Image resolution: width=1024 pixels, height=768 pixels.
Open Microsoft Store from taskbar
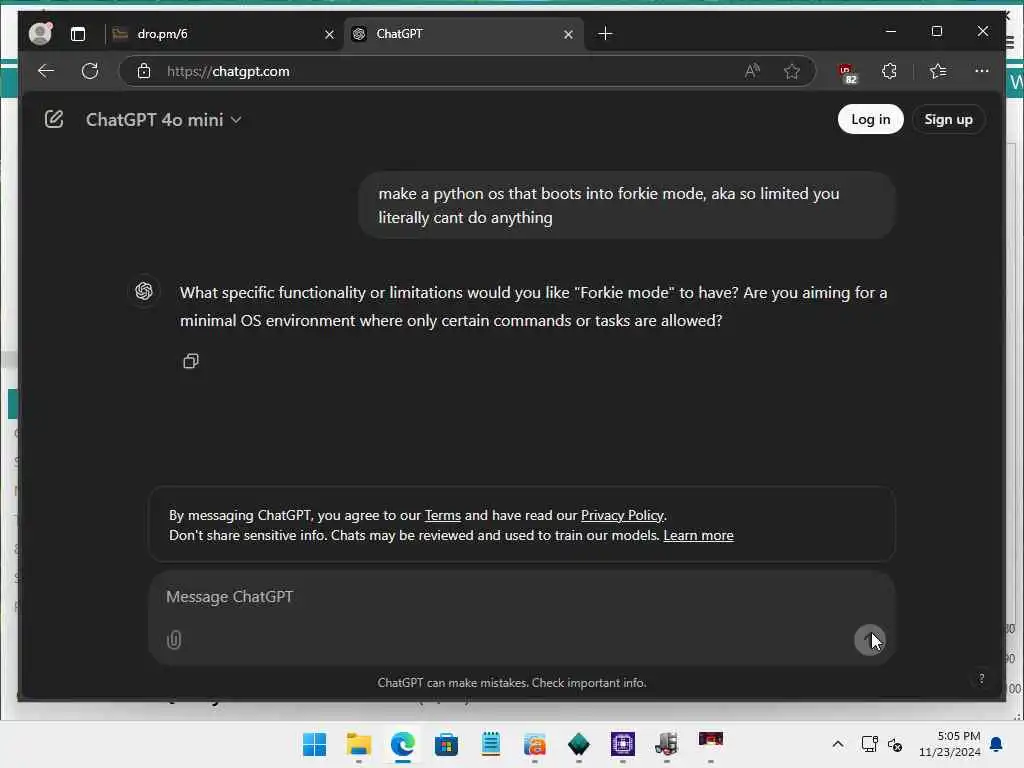[x=447, y=744]
